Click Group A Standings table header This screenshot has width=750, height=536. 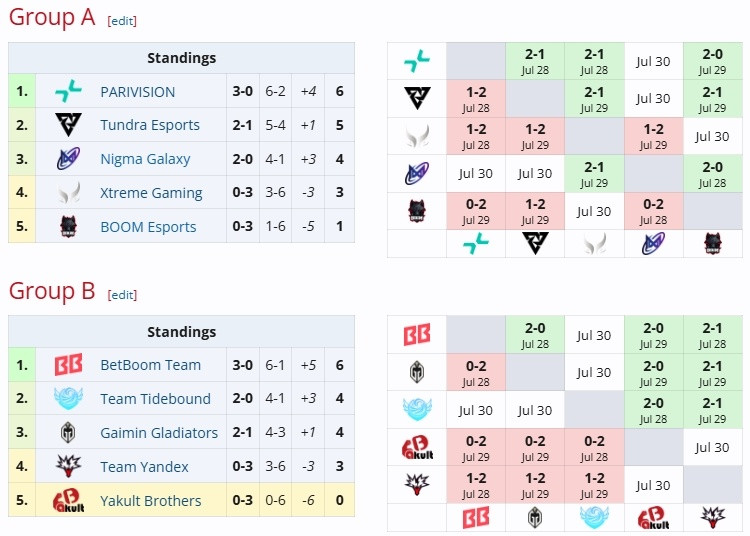coord(181,58)
